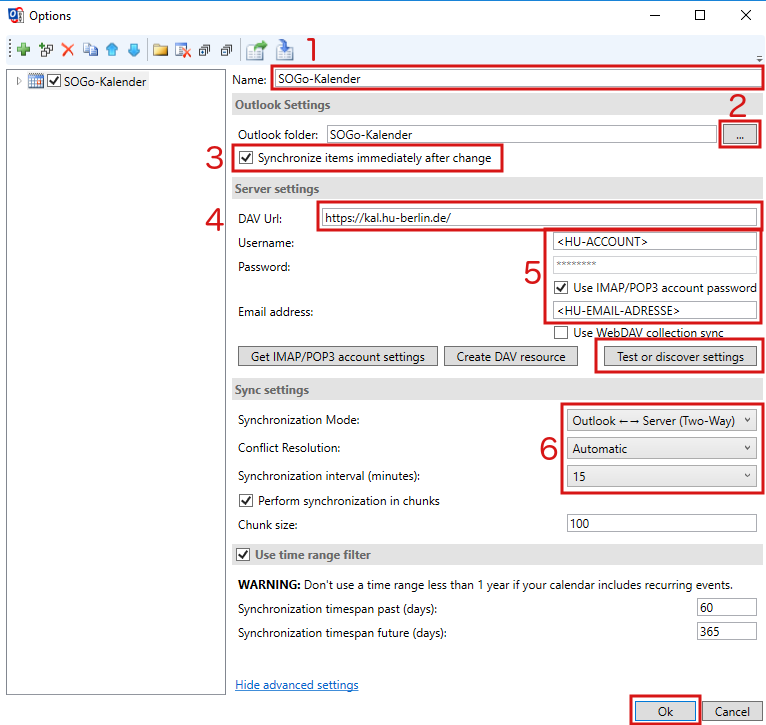Click the green plus add profile icon

tap(24, 49)
